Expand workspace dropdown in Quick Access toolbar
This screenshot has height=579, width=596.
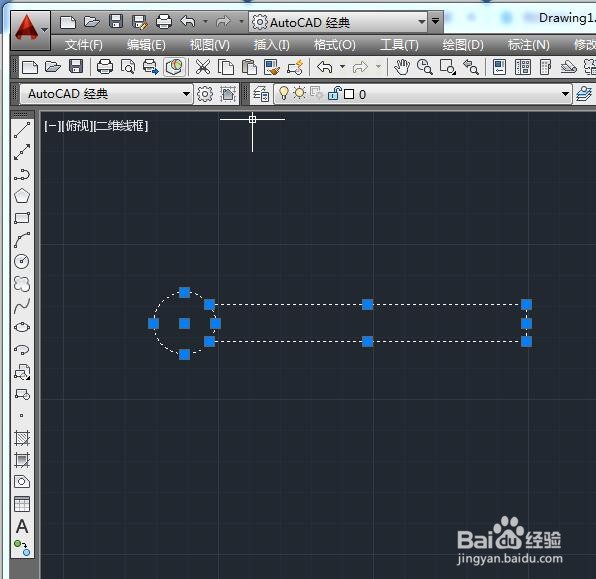tap(421, 22)
